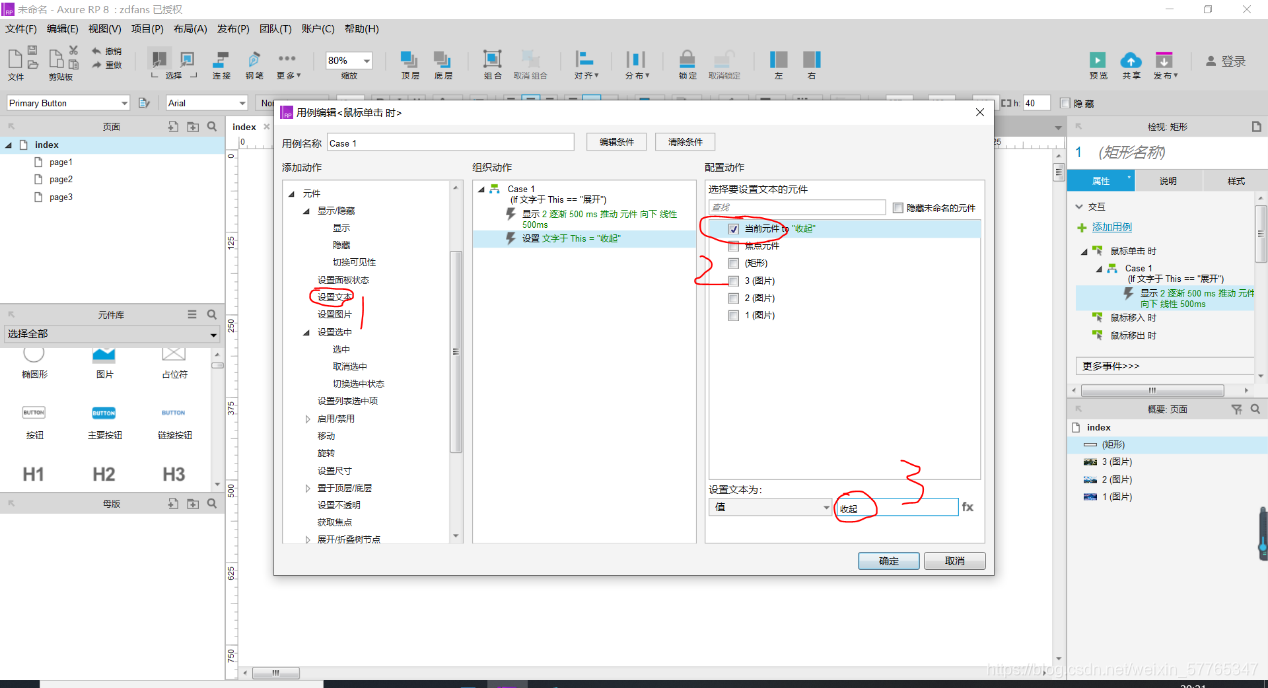This screenshot has height=688, width=1268.
Task: Click the filter icon in 概要 panel
Action: 1236,409
